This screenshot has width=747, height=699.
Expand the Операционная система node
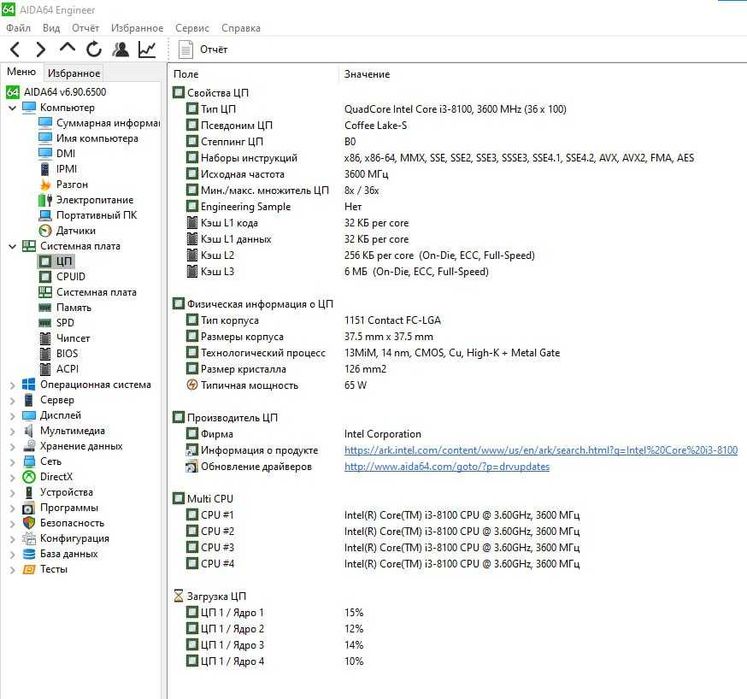12,385
